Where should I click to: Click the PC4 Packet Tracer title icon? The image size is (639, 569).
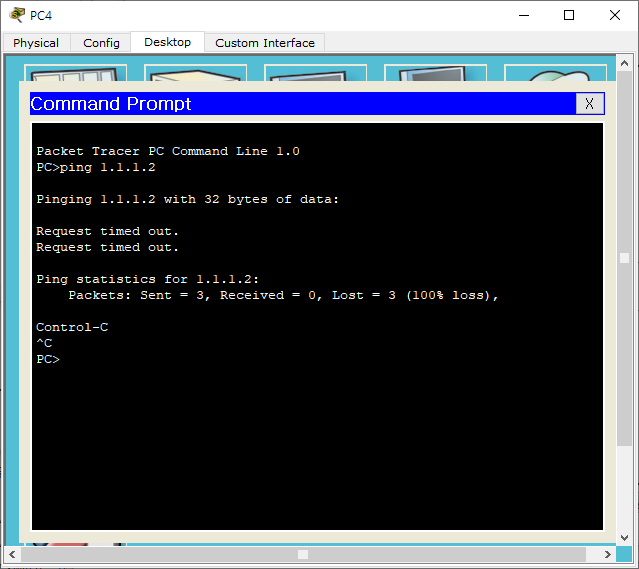point(17,15)
